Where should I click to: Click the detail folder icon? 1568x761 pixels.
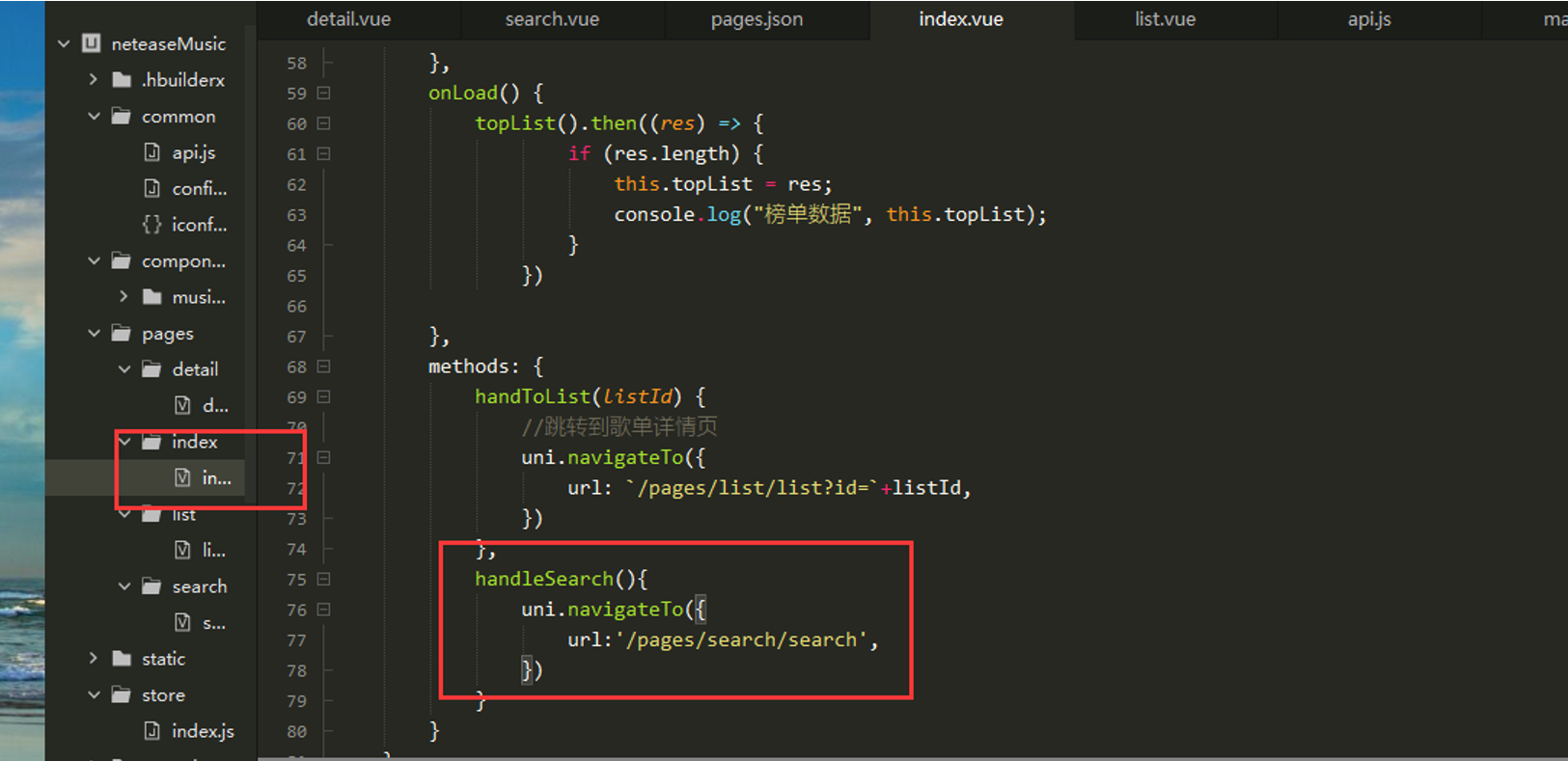coord(151,368)
